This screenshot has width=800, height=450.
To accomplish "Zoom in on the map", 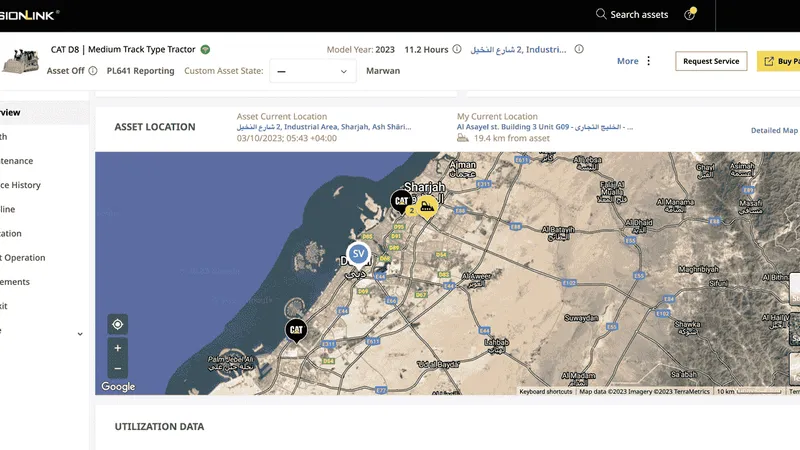I will (x=118, y=348).
